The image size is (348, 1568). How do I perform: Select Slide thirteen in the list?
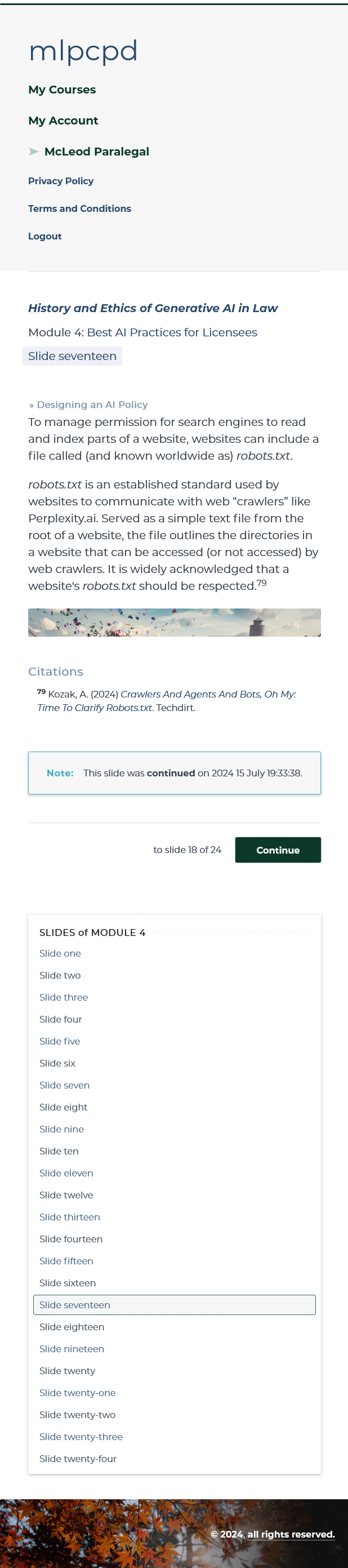pyautogui.click(x=70, y=1217)
